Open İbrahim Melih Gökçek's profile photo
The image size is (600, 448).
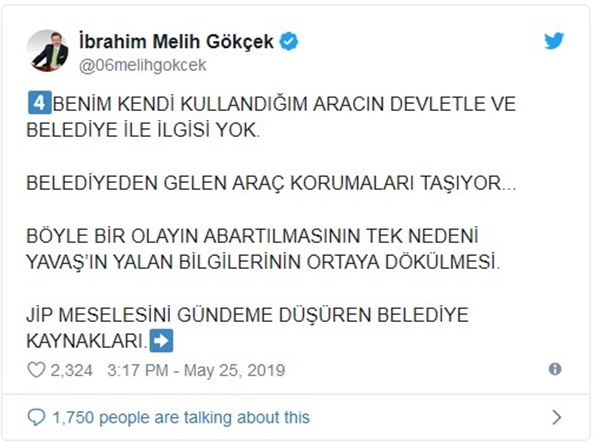pos(49,50)
